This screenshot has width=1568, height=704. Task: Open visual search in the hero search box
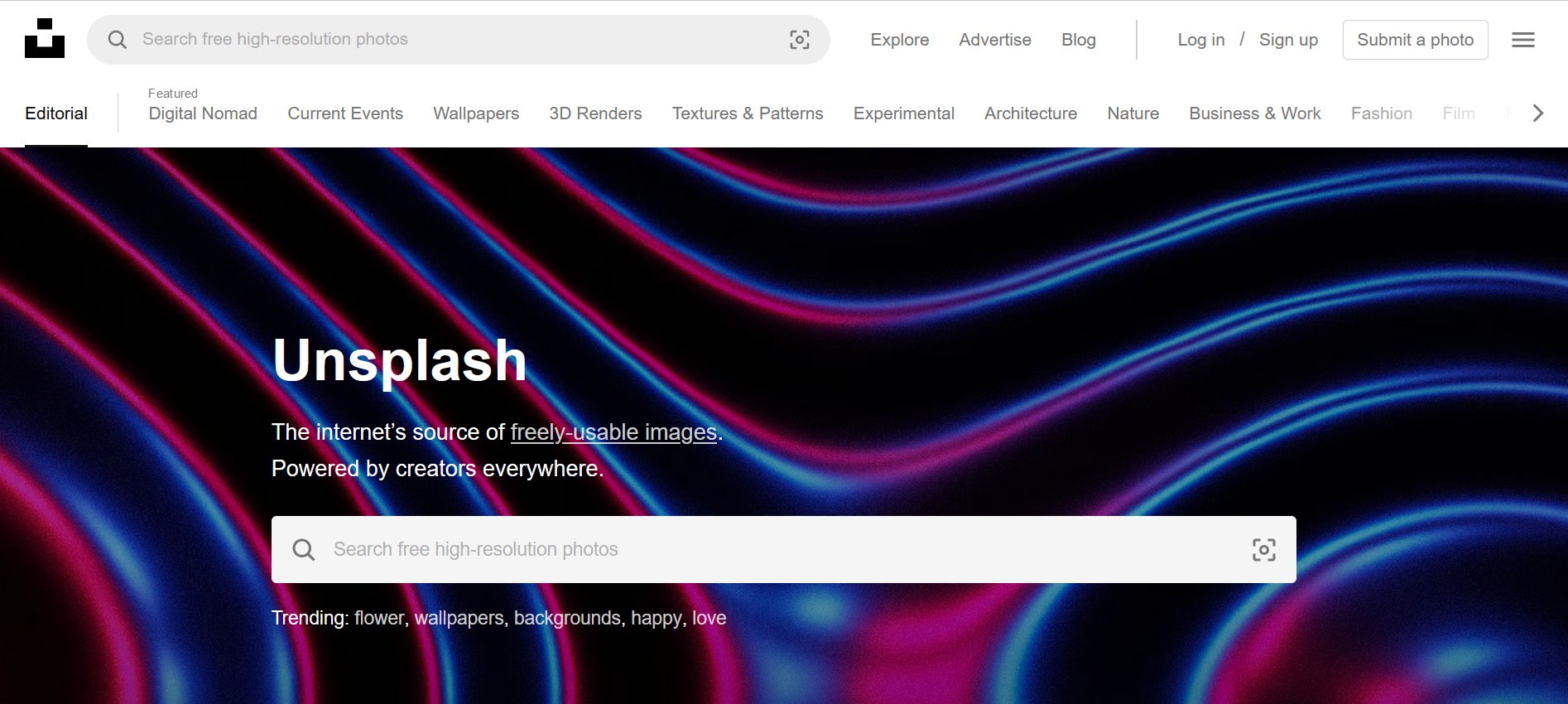(1263, 550)
